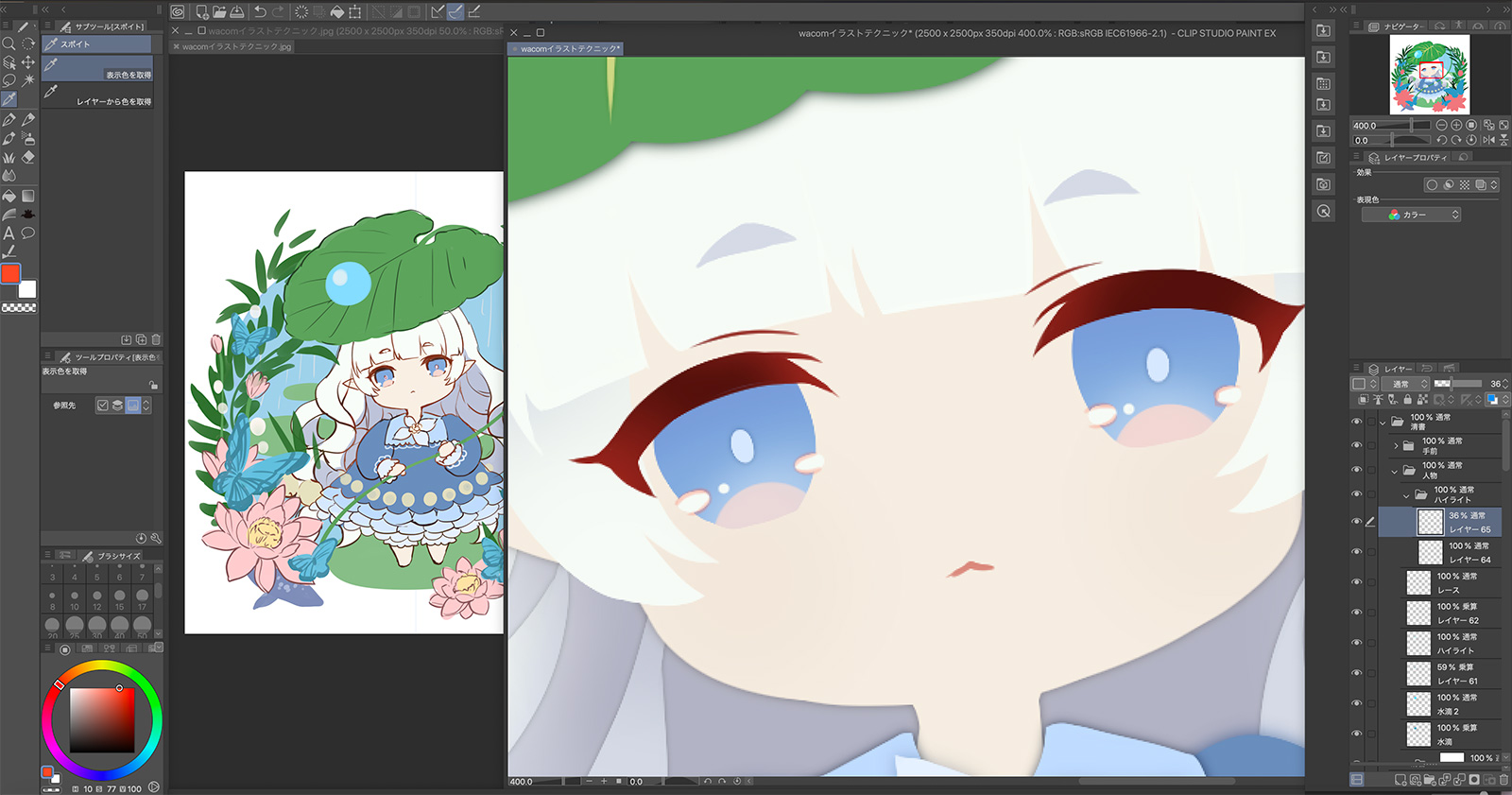Open CLIP STUDIO launcher icon
1512x795 pixels.
[178, 11]
